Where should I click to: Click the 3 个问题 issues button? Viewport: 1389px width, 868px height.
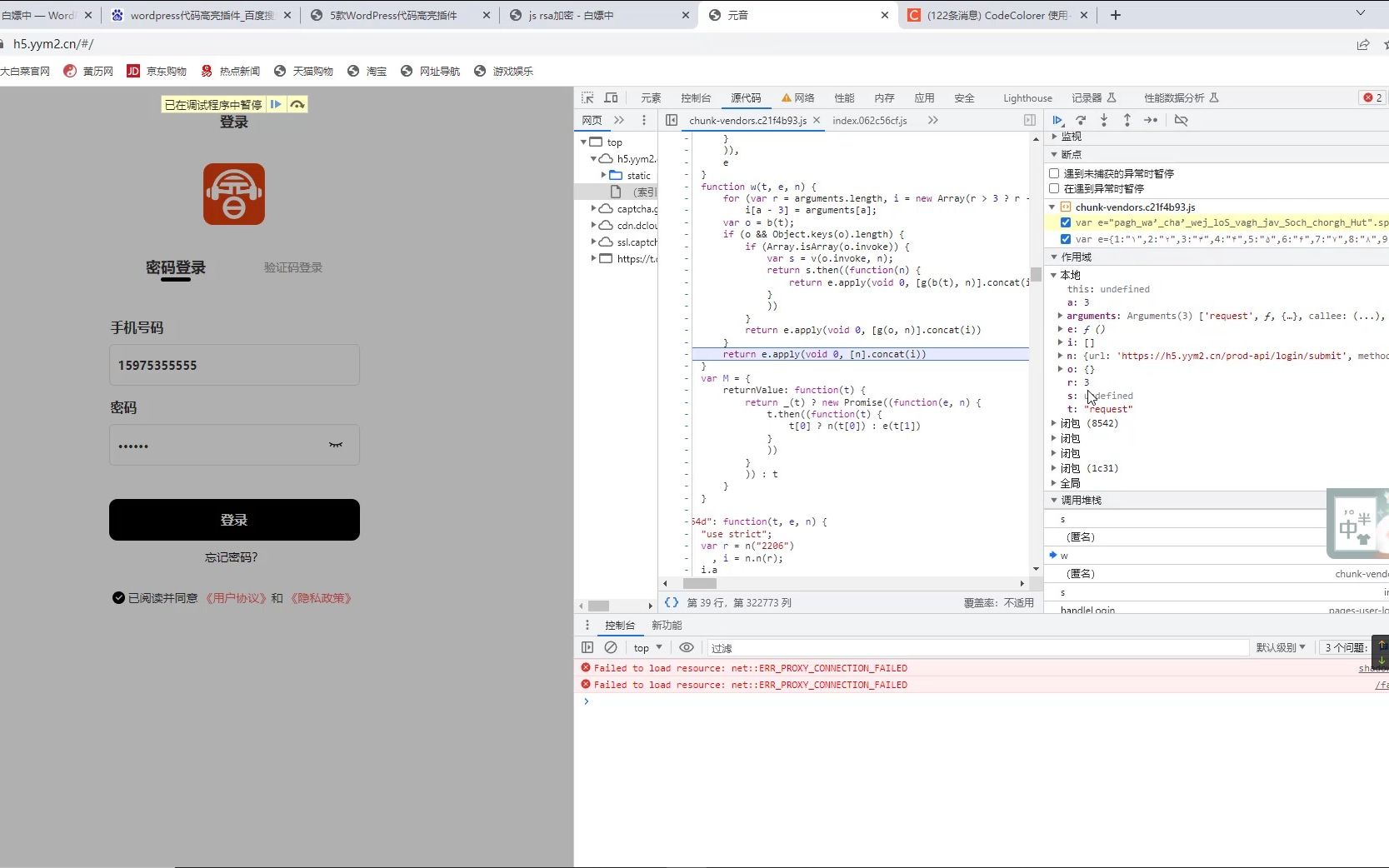pyautogui.click(x=1346, y=647)
